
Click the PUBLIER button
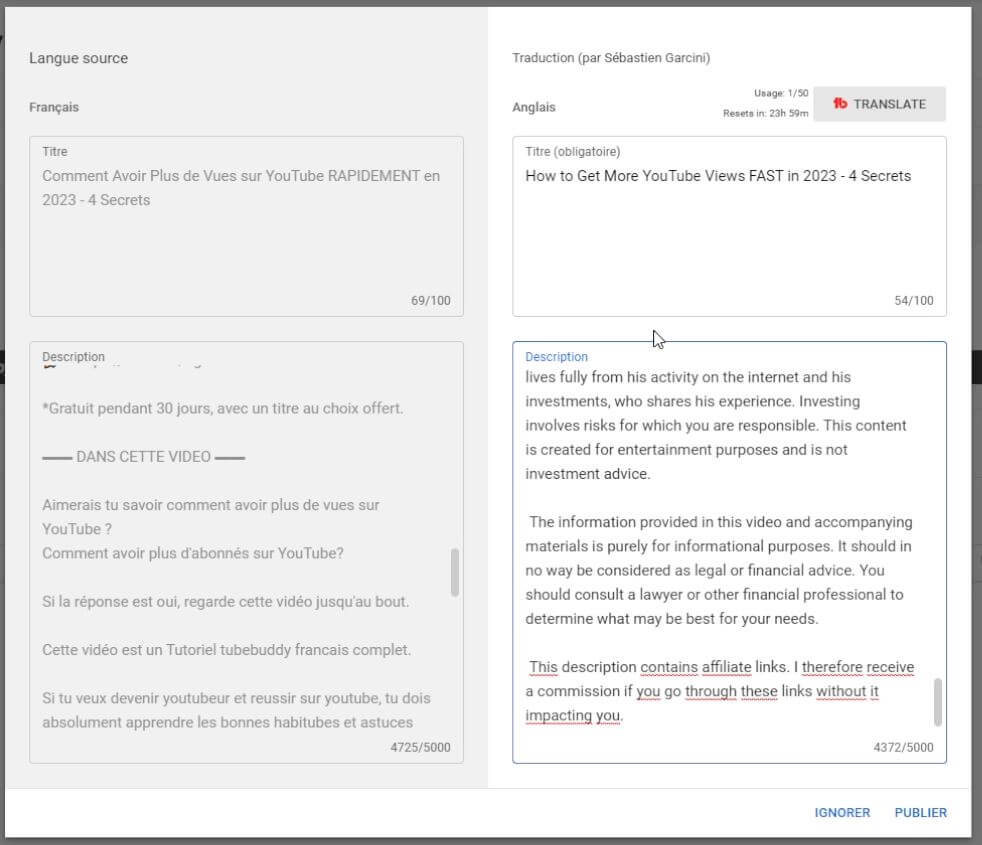[x=920, y=812]
